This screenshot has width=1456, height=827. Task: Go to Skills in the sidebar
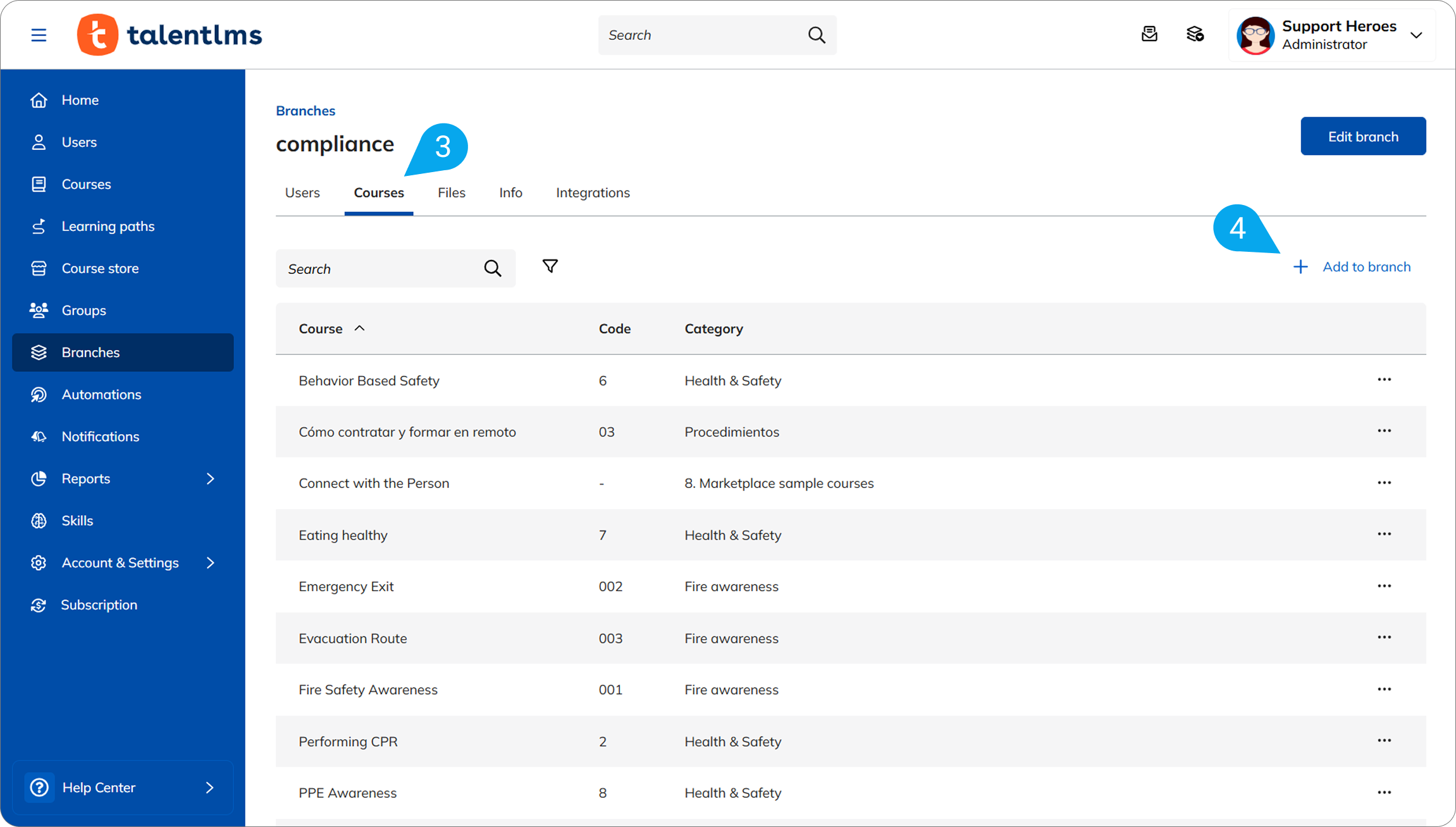(x=77, y=521)
